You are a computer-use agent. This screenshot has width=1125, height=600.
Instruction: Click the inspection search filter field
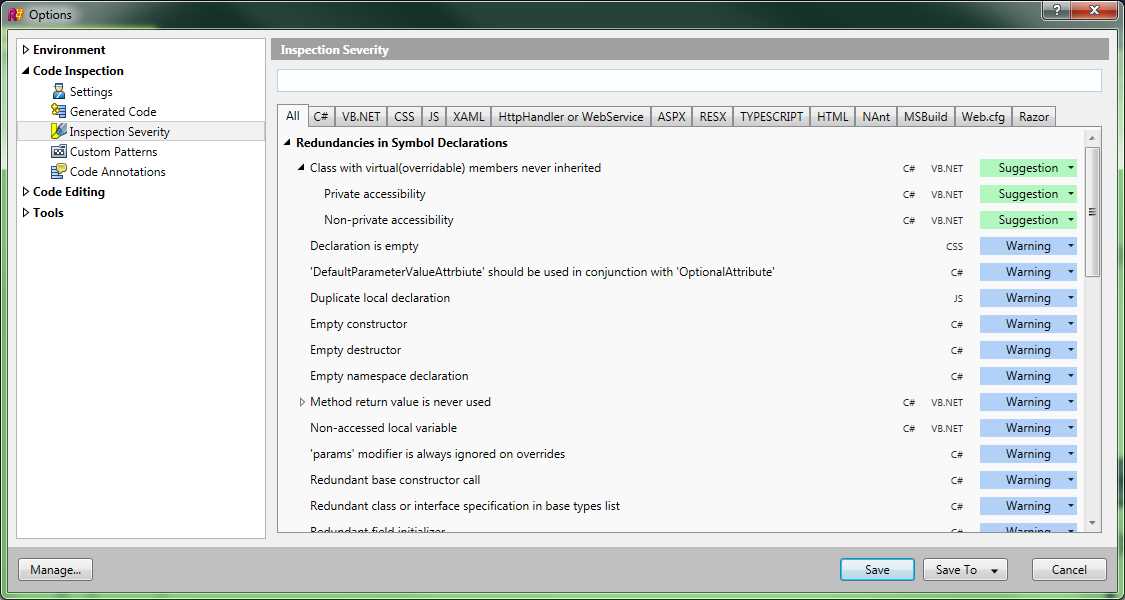click(690, 80)
